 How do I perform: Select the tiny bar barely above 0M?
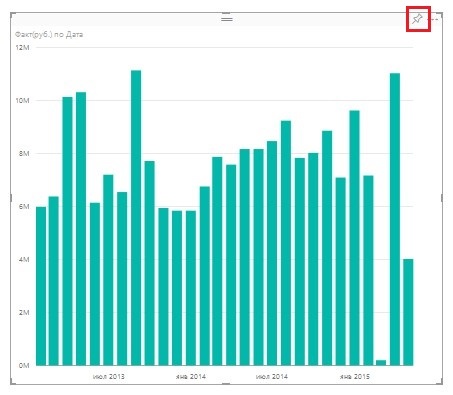pos(381,363)
